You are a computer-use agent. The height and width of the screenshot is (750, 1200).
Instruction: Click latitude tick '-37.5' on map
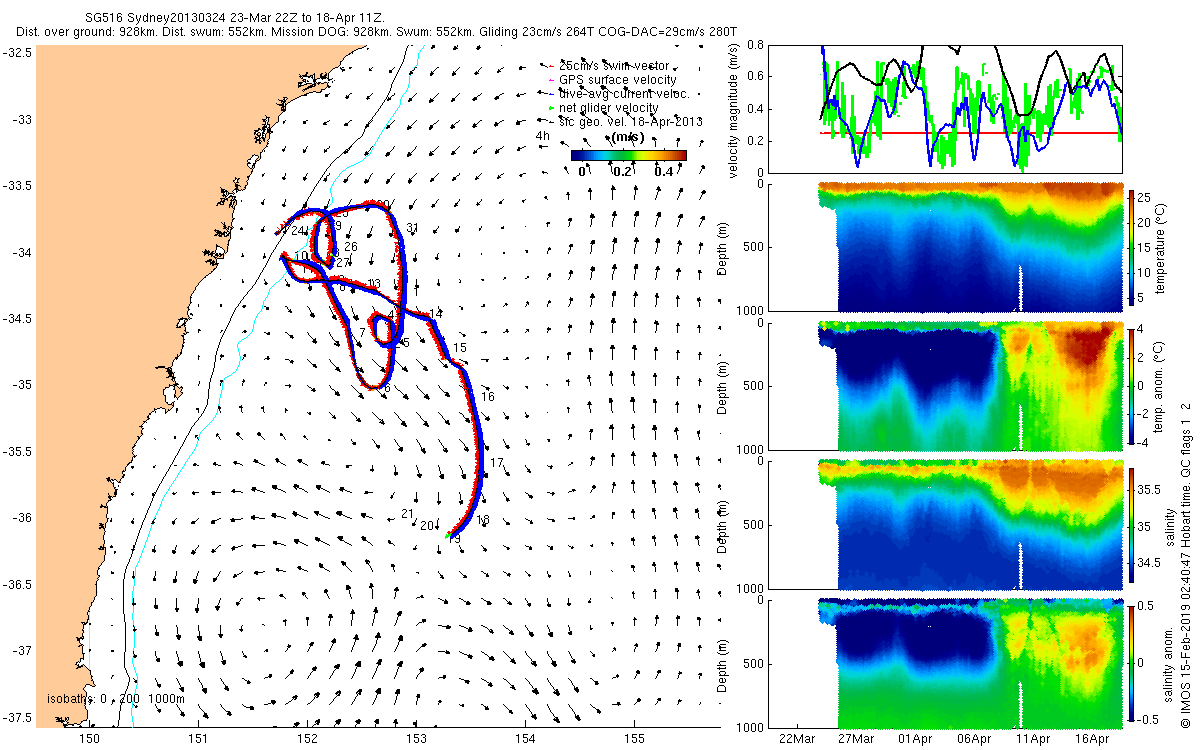point(18,717)
